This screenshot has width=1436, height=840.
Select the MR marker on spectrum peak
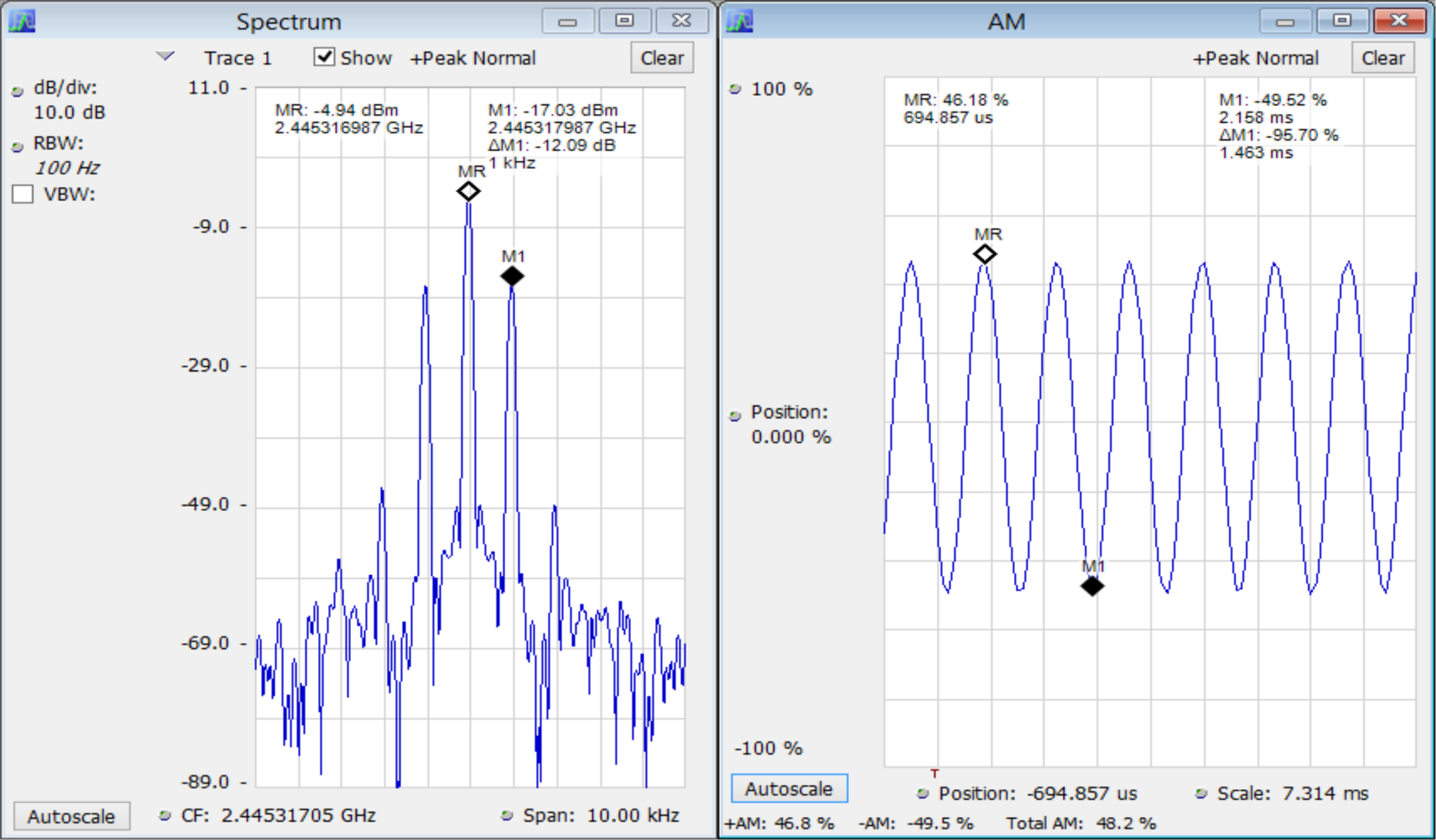(x=468, y=192)
